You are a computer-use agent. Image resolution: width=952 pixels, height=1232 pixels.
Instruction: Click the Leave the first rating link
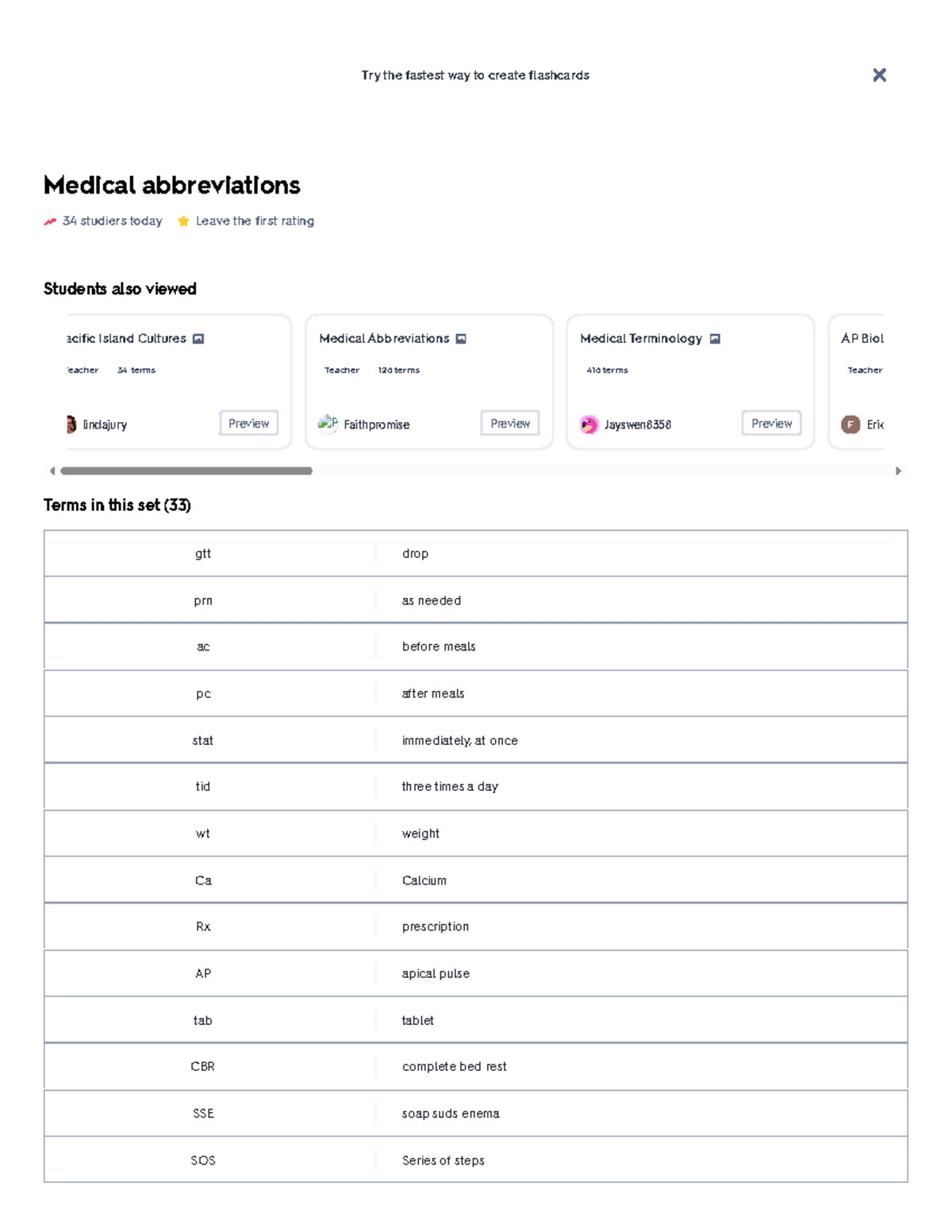click(255, 221)
